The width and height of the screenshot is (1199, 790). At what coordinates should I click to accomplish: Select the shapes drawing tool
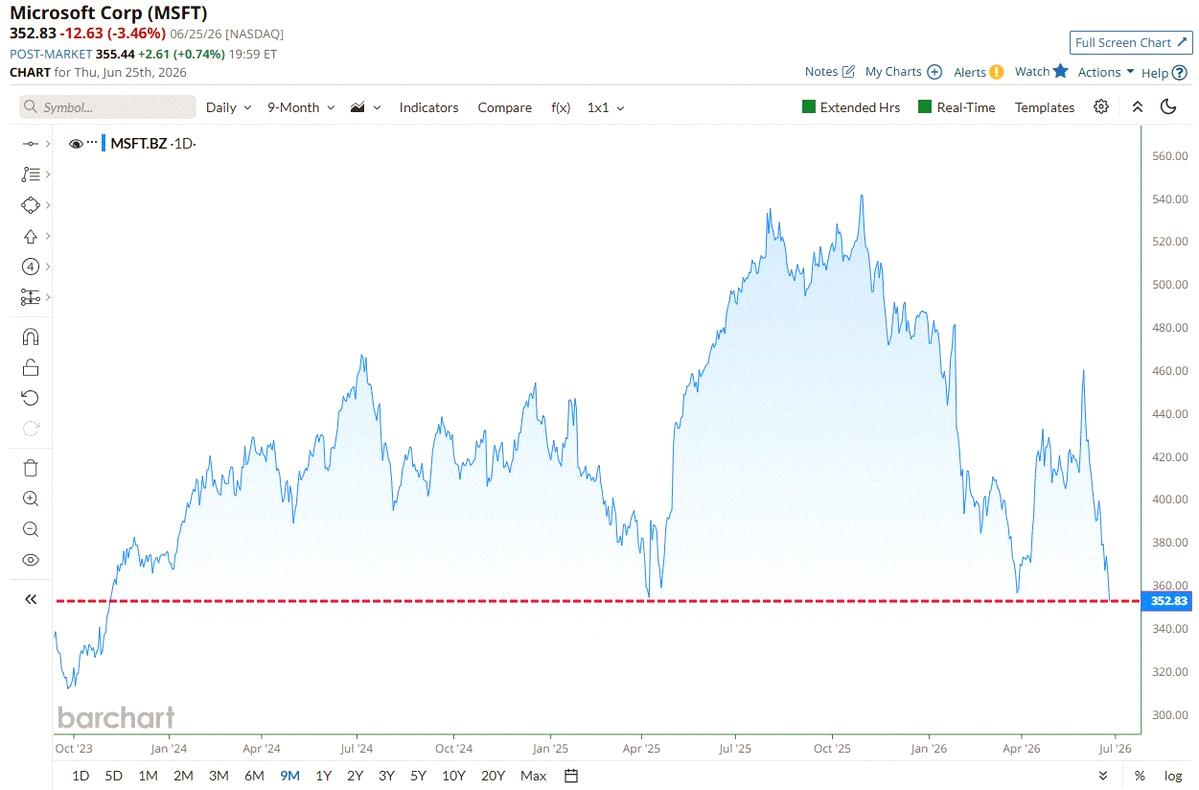point(31,205)
